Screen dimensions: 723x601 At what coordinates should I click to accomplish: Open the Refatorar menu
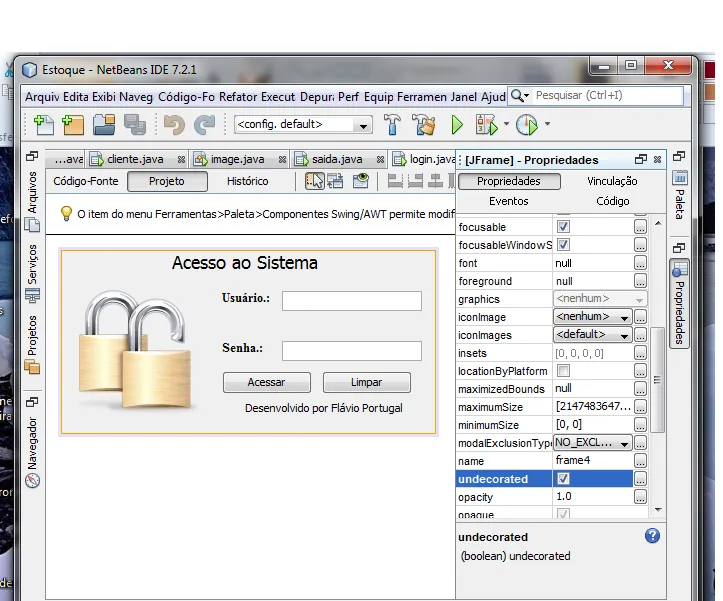238,97
